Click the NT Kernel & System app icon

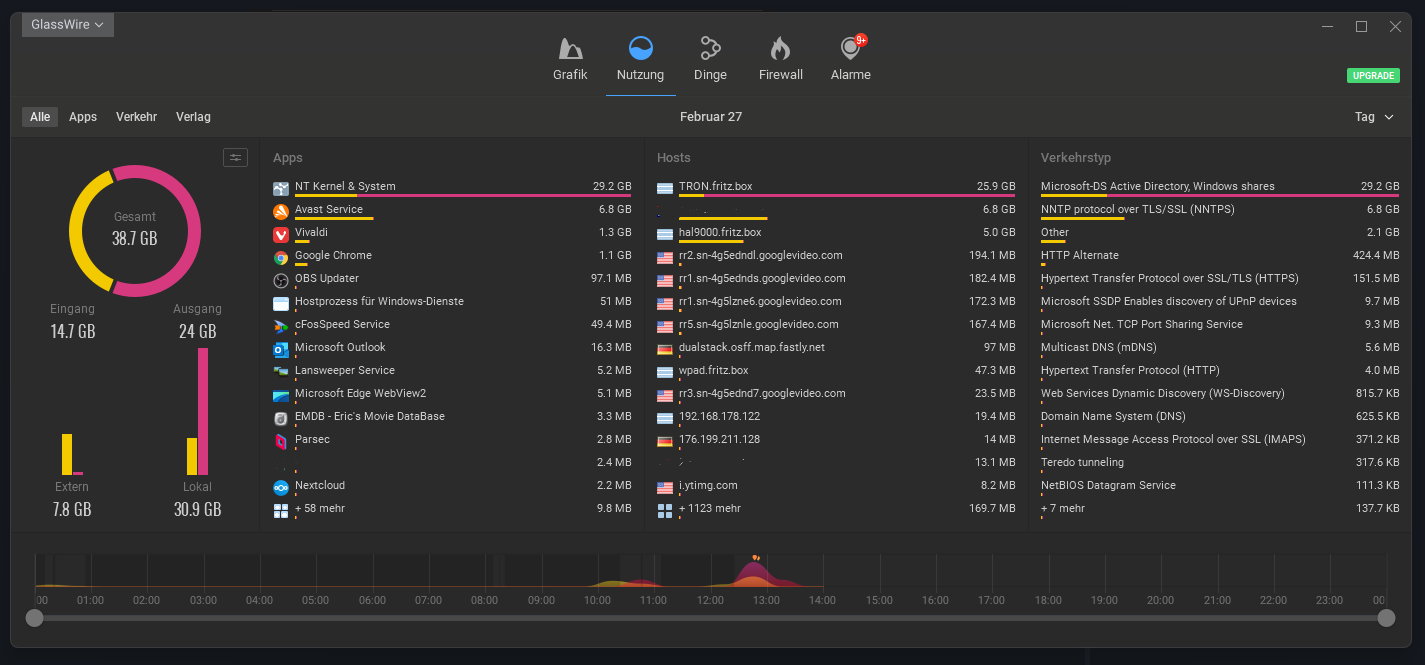click(281, 189)
